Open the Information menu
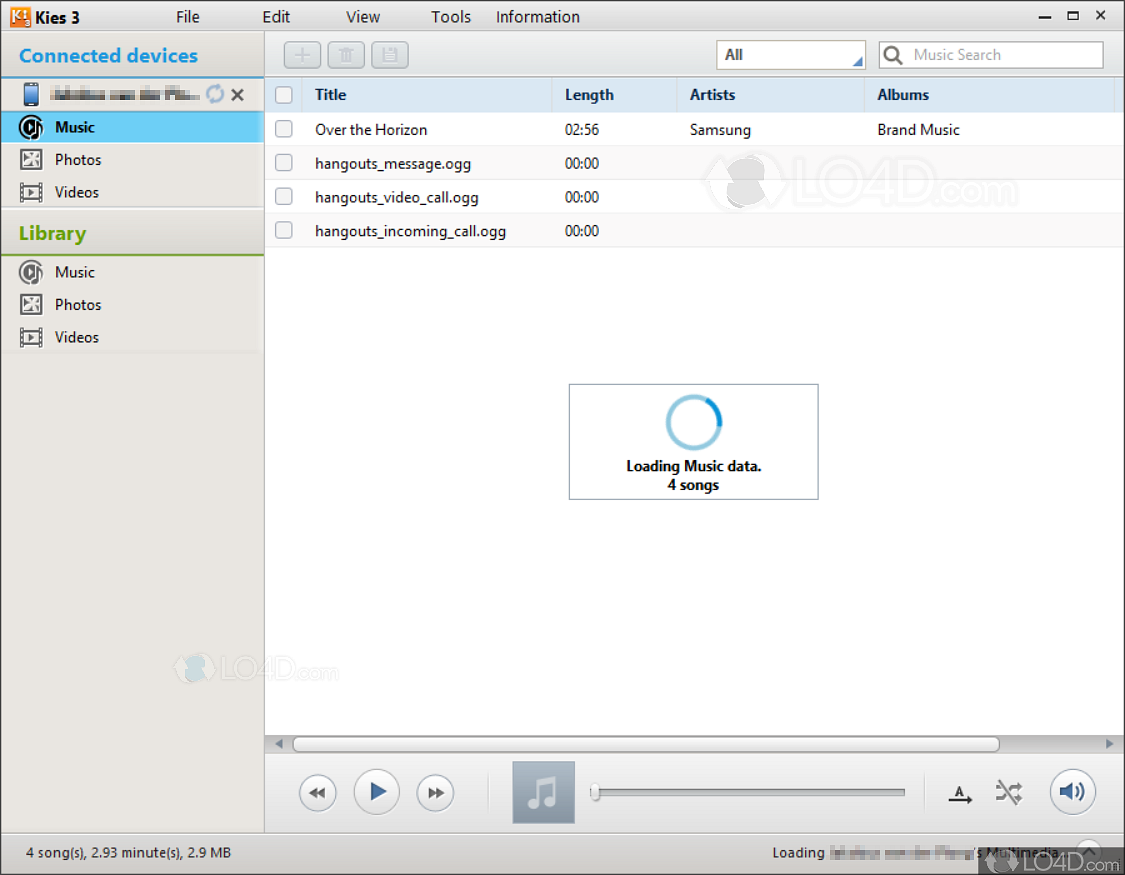Viewport: 1125px width, 875px height. click(537, 17)
